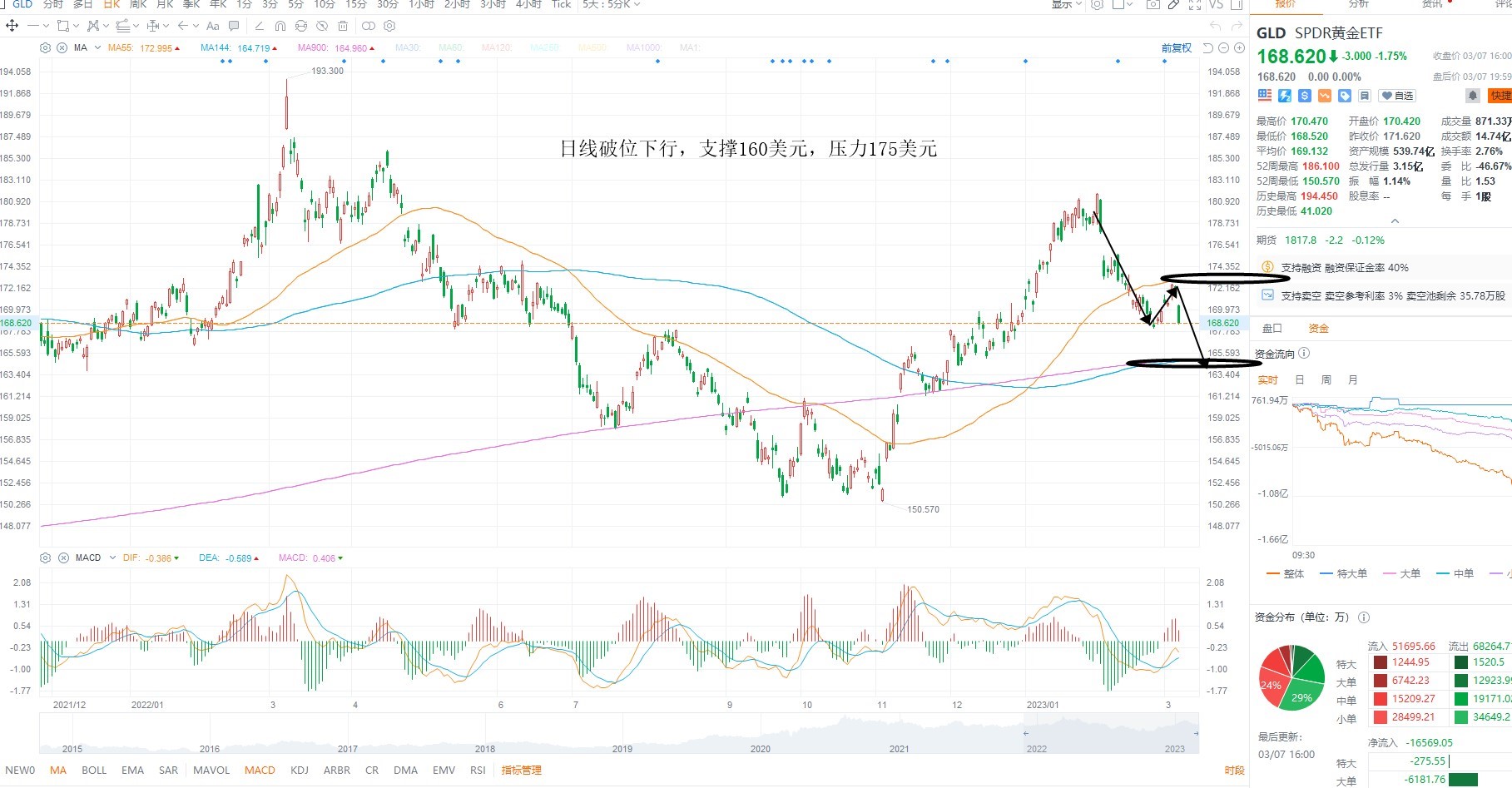Take a chart screenshot with camera icon
The image size is (1512, 788).
(x=1153, y=4)
